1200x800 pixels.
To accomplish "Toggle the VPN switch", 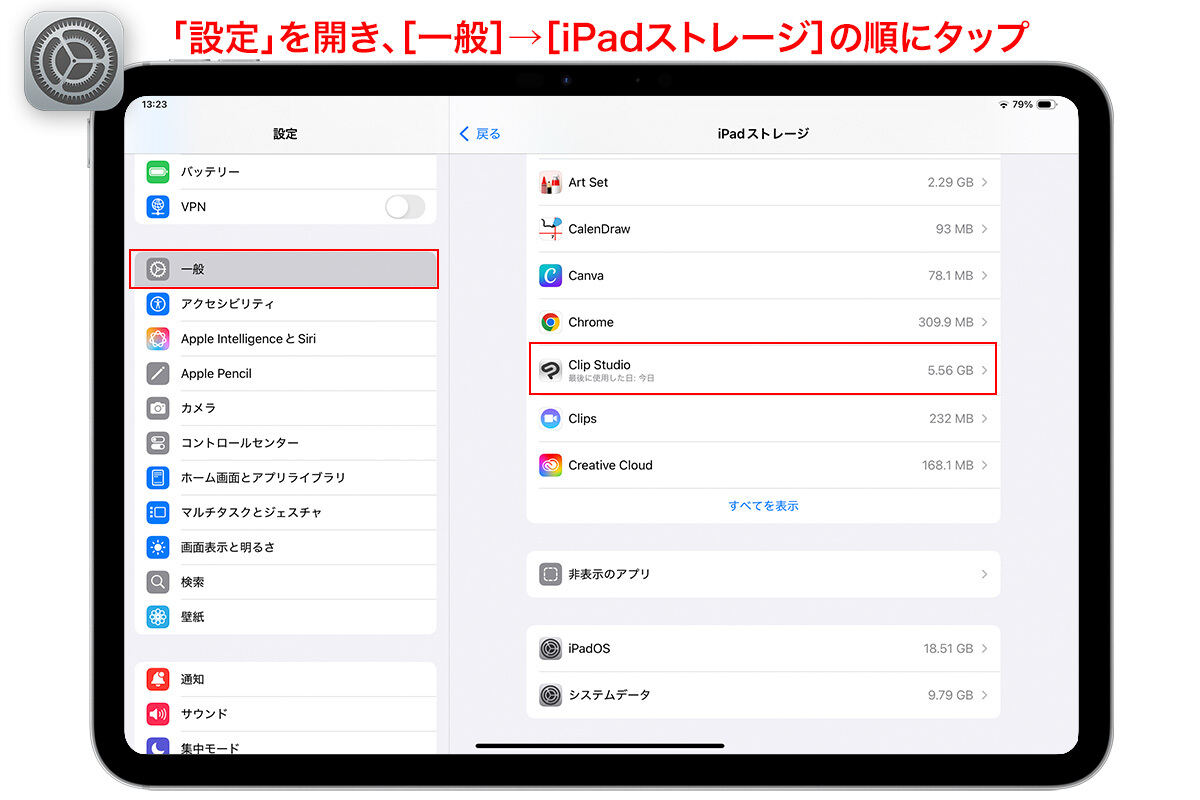I will [405, 207].
